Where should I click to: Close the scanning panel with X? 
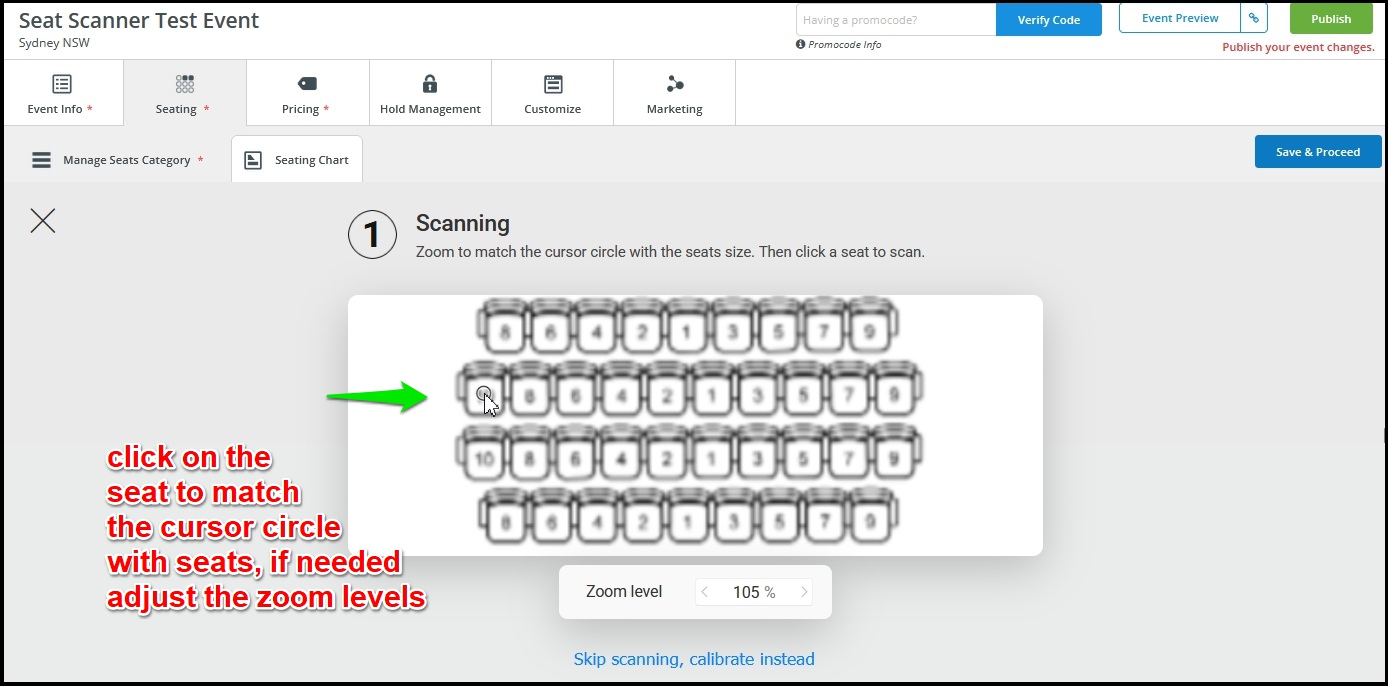tap(43, 221)
